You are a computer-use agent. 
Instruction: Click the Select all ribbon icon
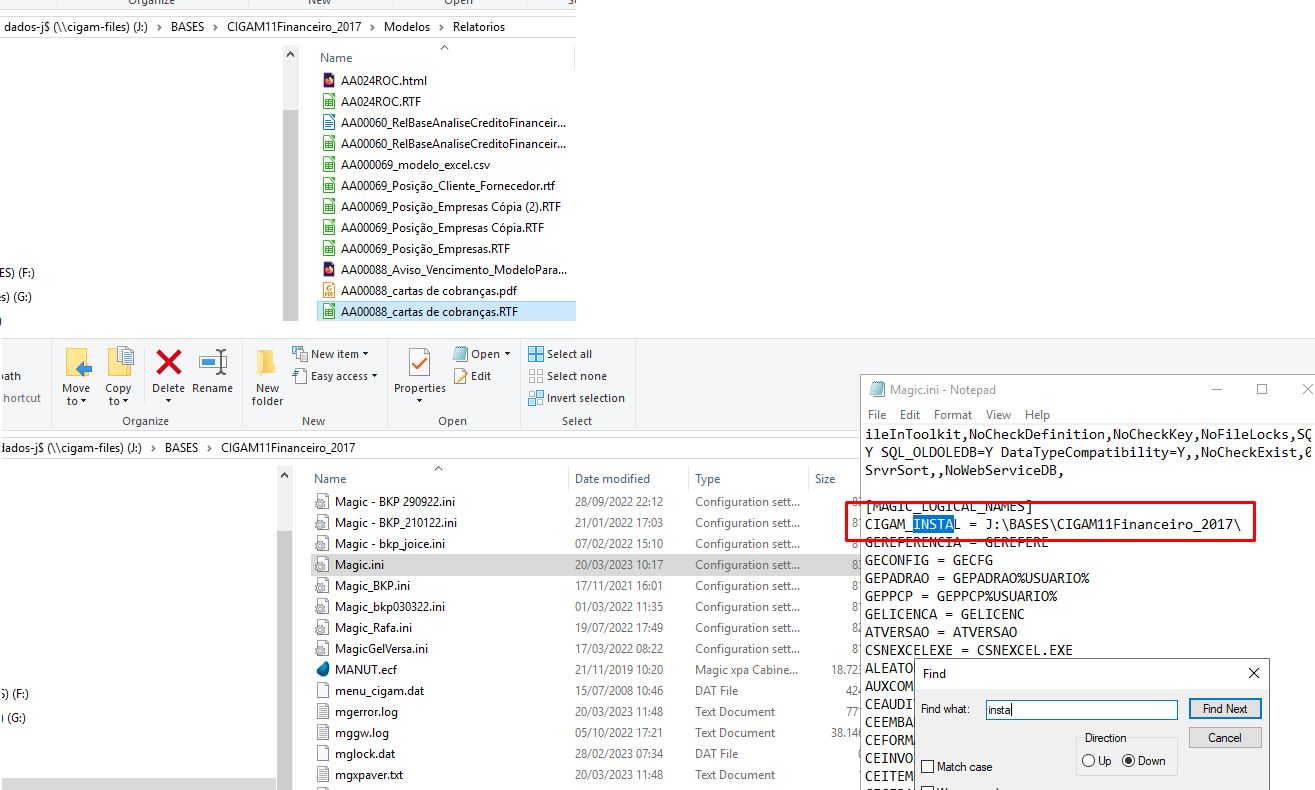(x=536, y=354)
